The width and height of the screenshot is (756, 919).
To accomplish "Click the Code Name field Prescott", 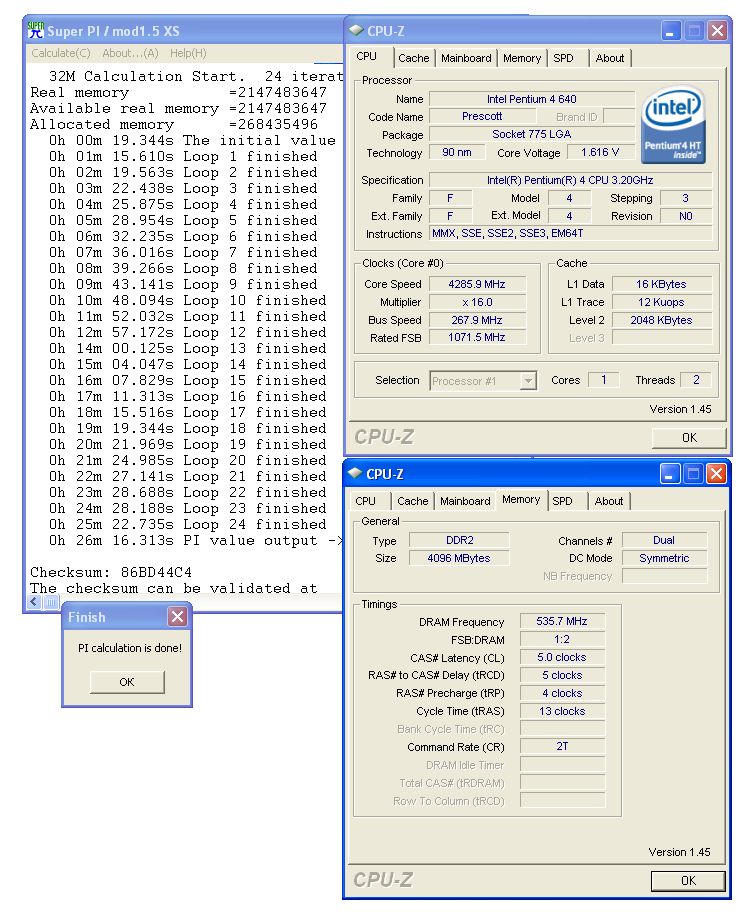I will [x=482, y=116].
